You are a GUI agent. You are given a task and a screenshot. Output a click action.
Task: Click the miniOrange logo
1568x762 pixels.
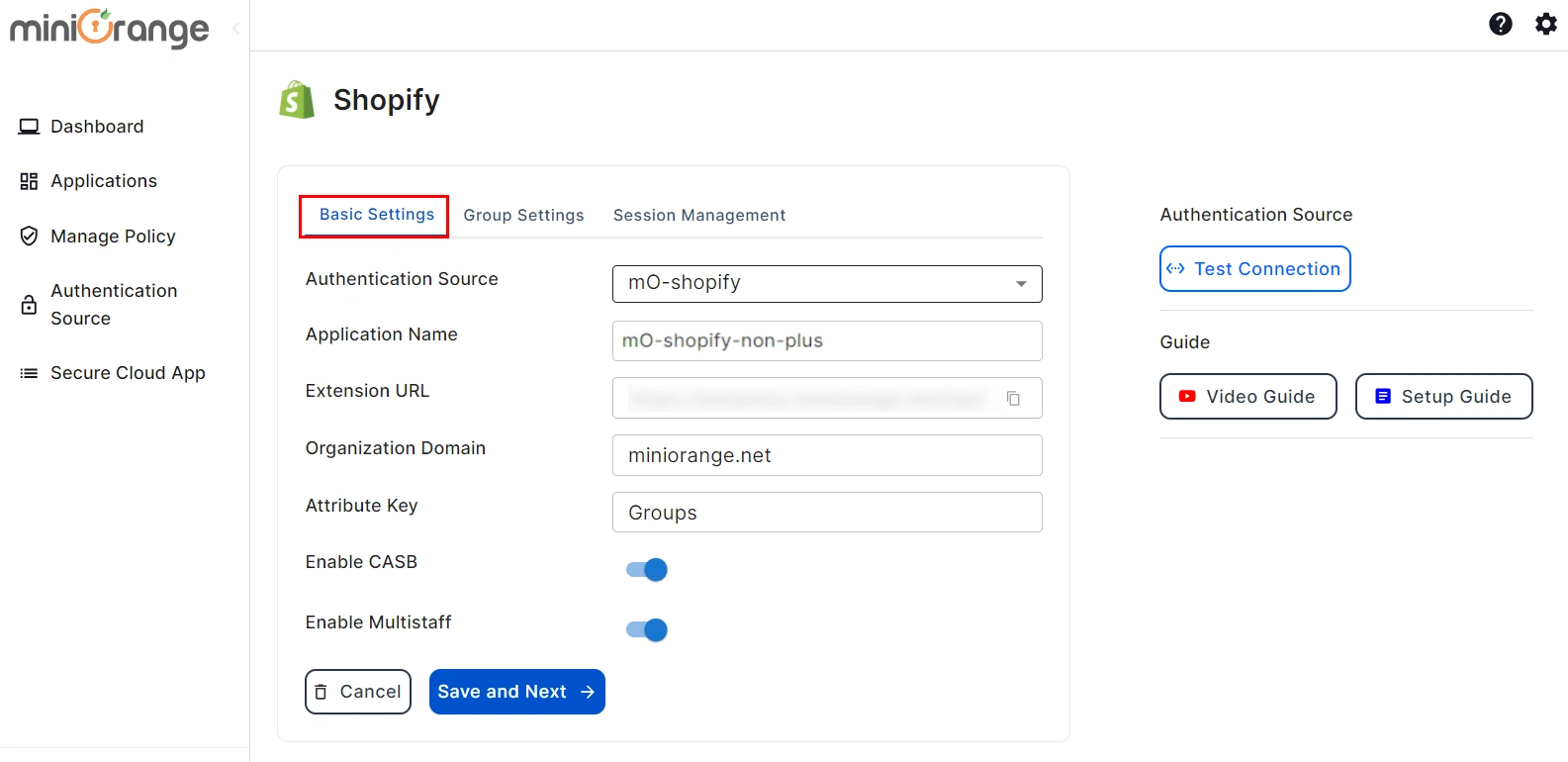[109, 28]
